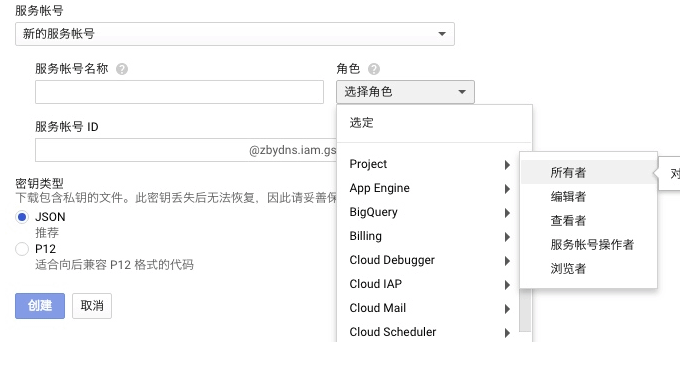Click the 选定 header in role menu
680x366 pixels.
pyautogui.click(x=361, y=123)
